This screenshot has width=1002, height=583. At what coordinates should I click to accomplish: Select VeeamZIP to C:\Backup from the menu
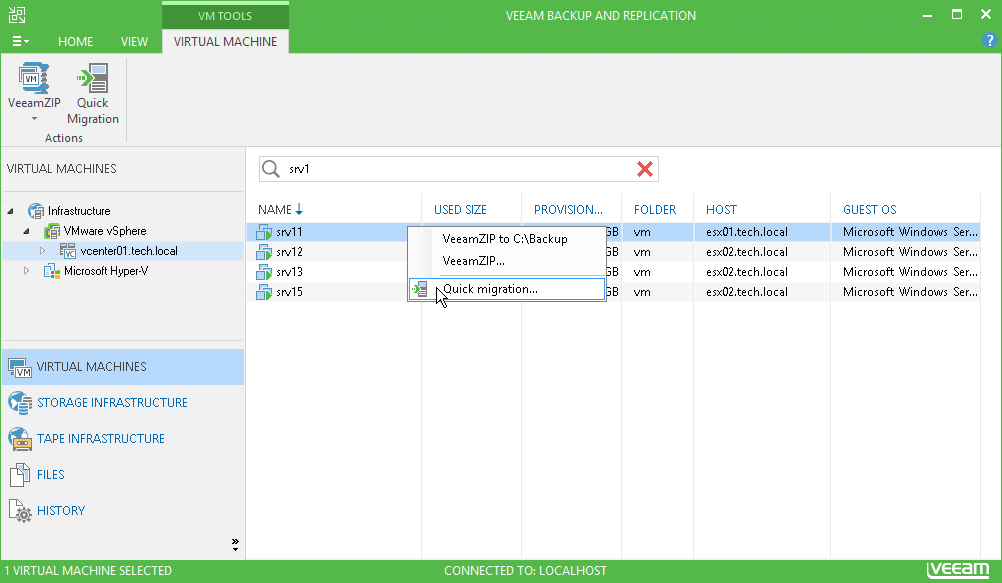click(504, 239)
